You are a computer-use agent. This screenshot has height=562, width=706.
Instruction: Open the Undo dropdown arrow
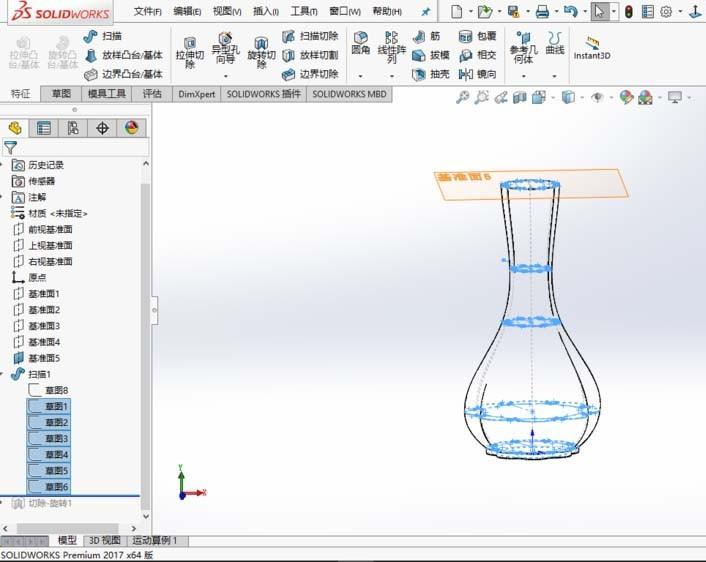[x=585, y=11]
